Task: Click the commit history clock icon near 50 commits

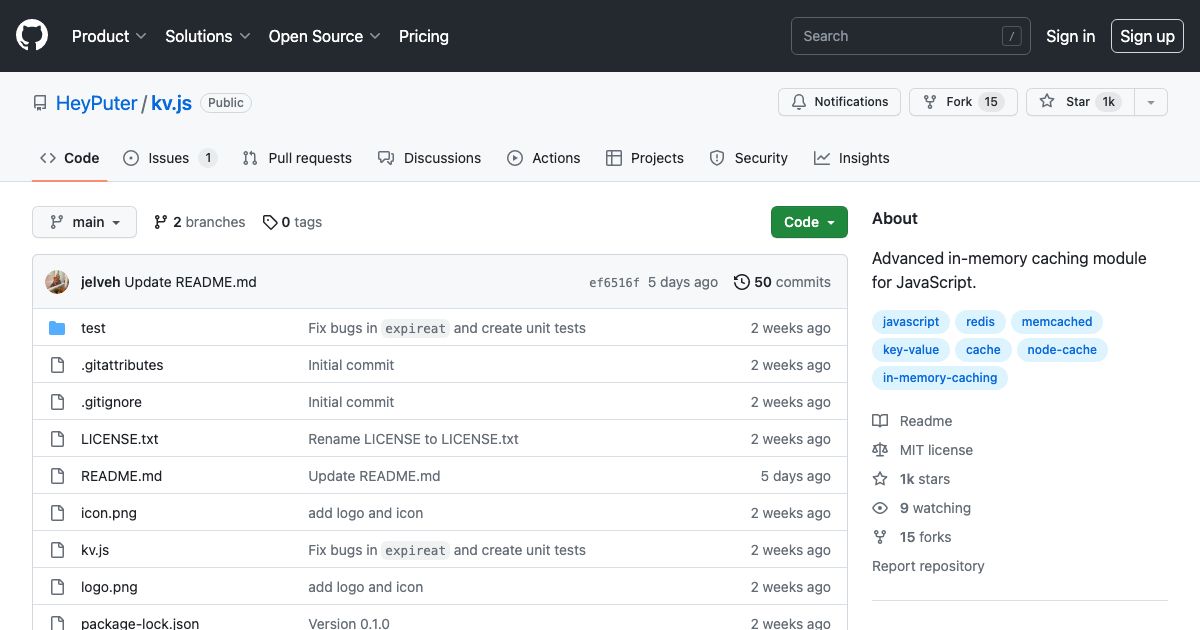Action: pyautogui.click(x=741, y=281)
